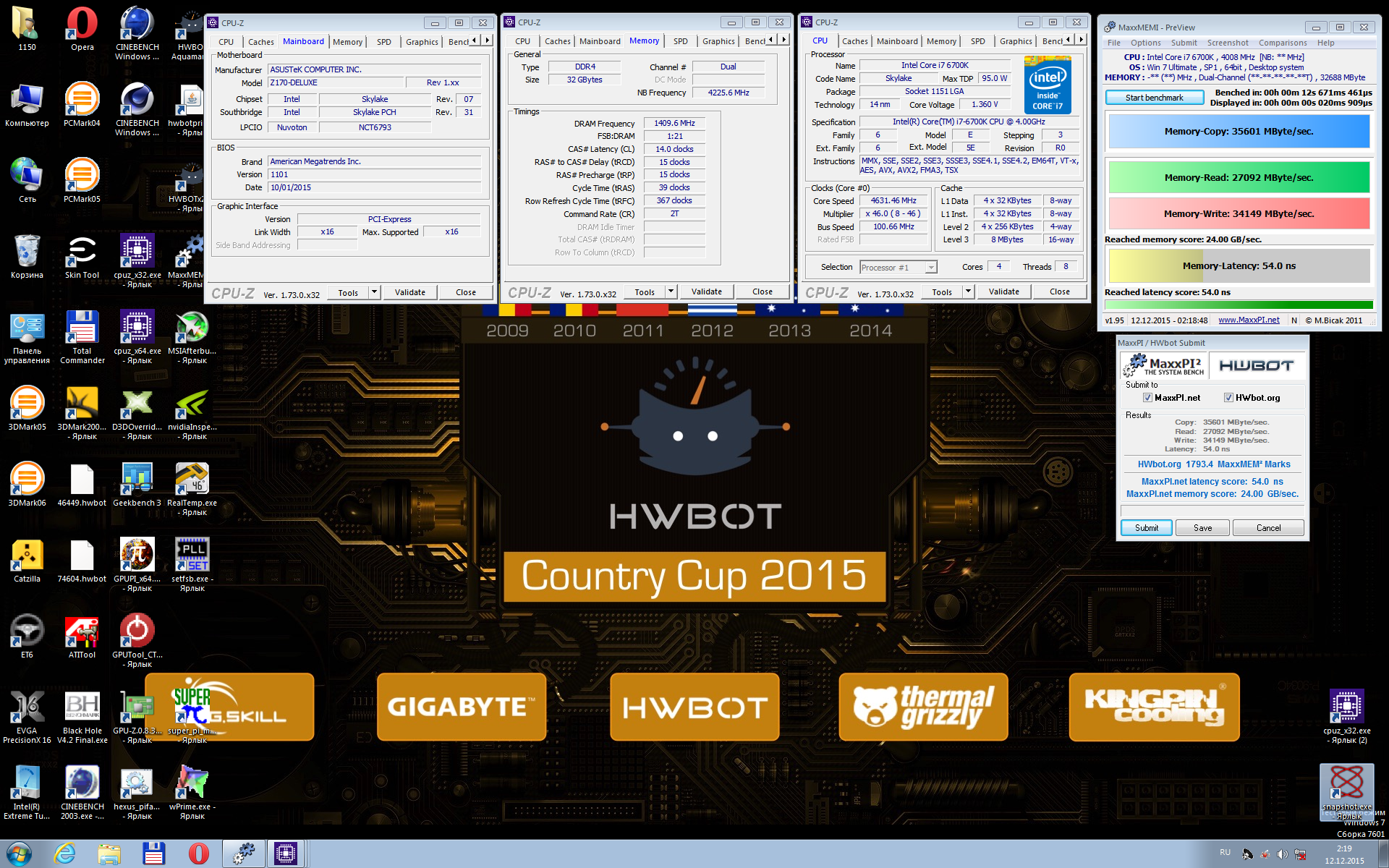Open the Floppy disk taskbar icon

pos(153,854)
